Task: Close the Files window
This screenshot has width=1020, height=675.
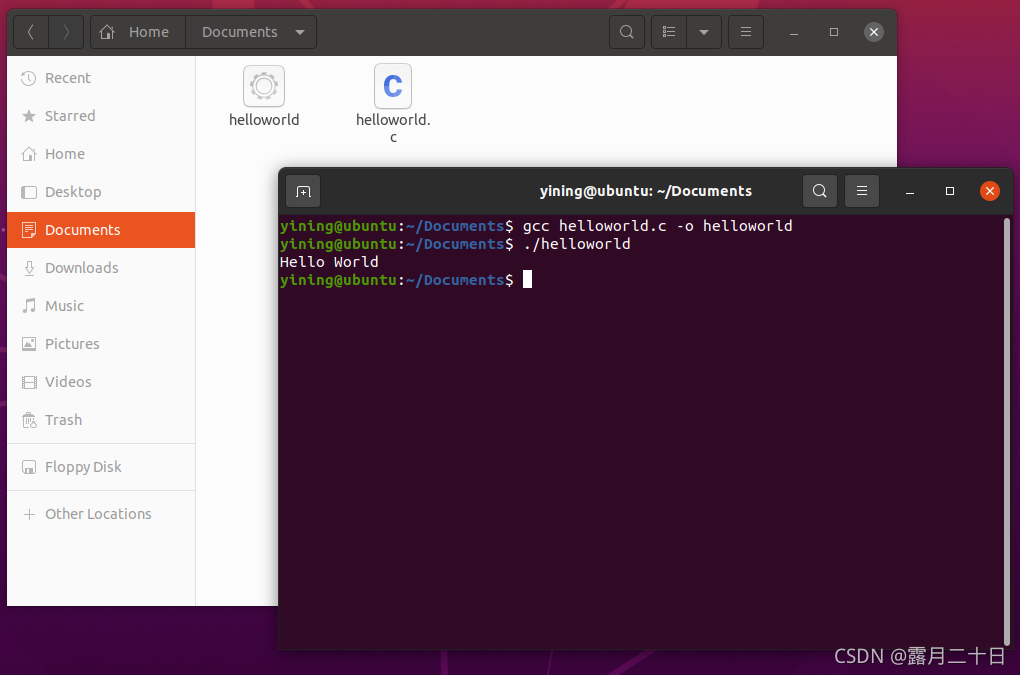Action: click(x=874, y=32)
